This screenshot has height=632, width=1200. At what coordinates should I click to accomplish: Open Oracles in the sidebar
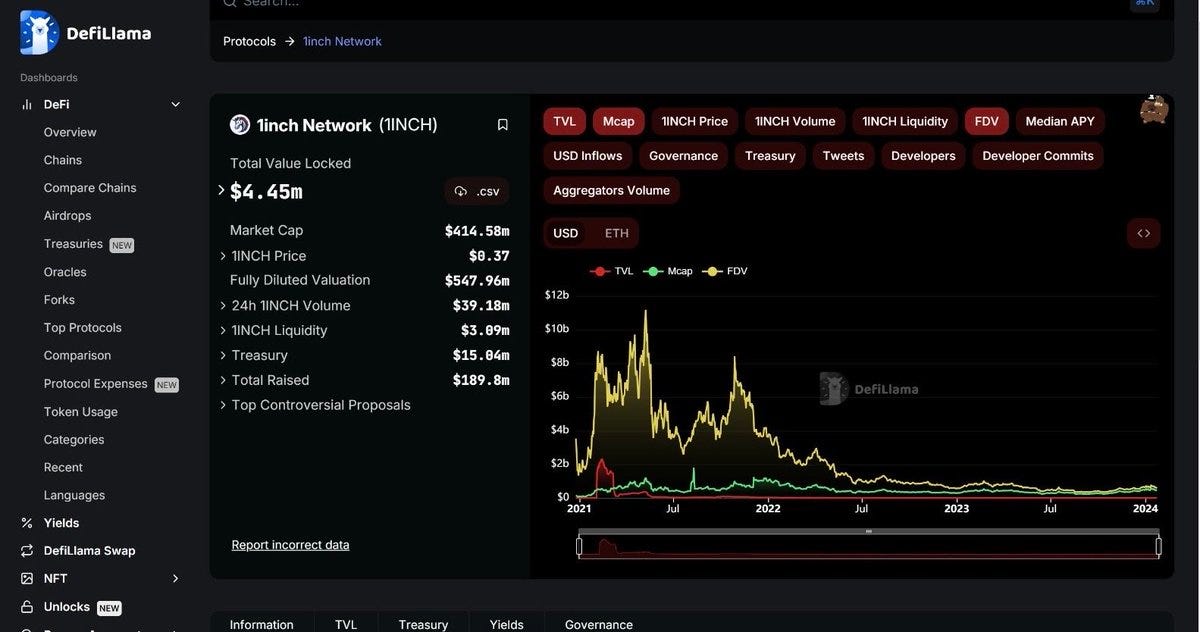coord(65,272)
